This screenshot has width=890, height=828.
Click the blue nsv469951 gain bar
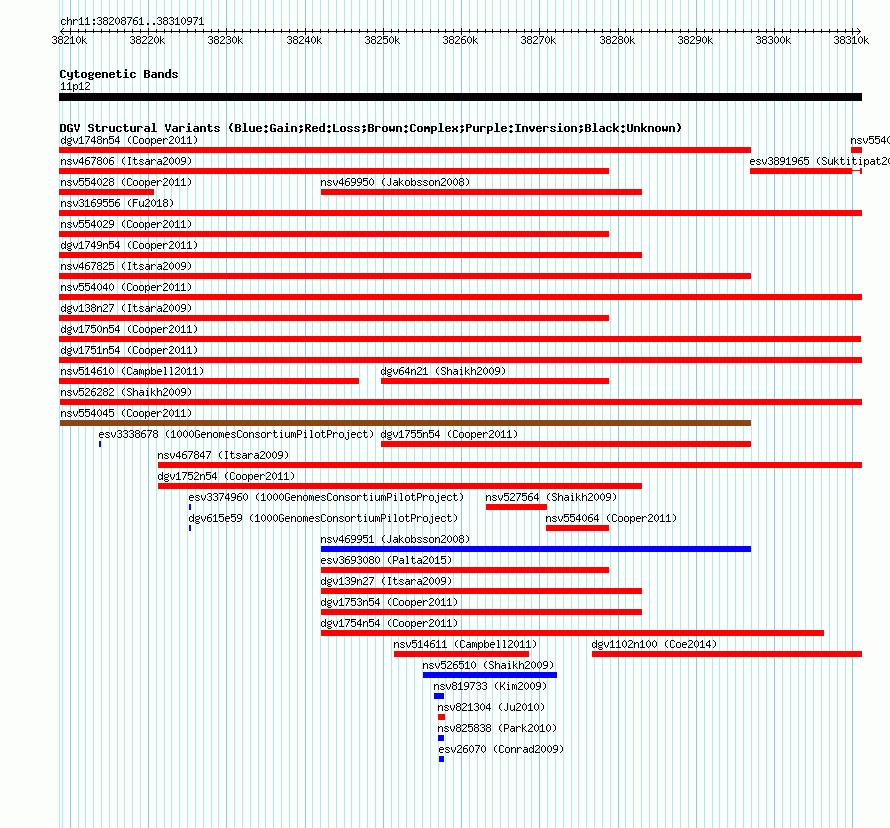tap(536, 549)
